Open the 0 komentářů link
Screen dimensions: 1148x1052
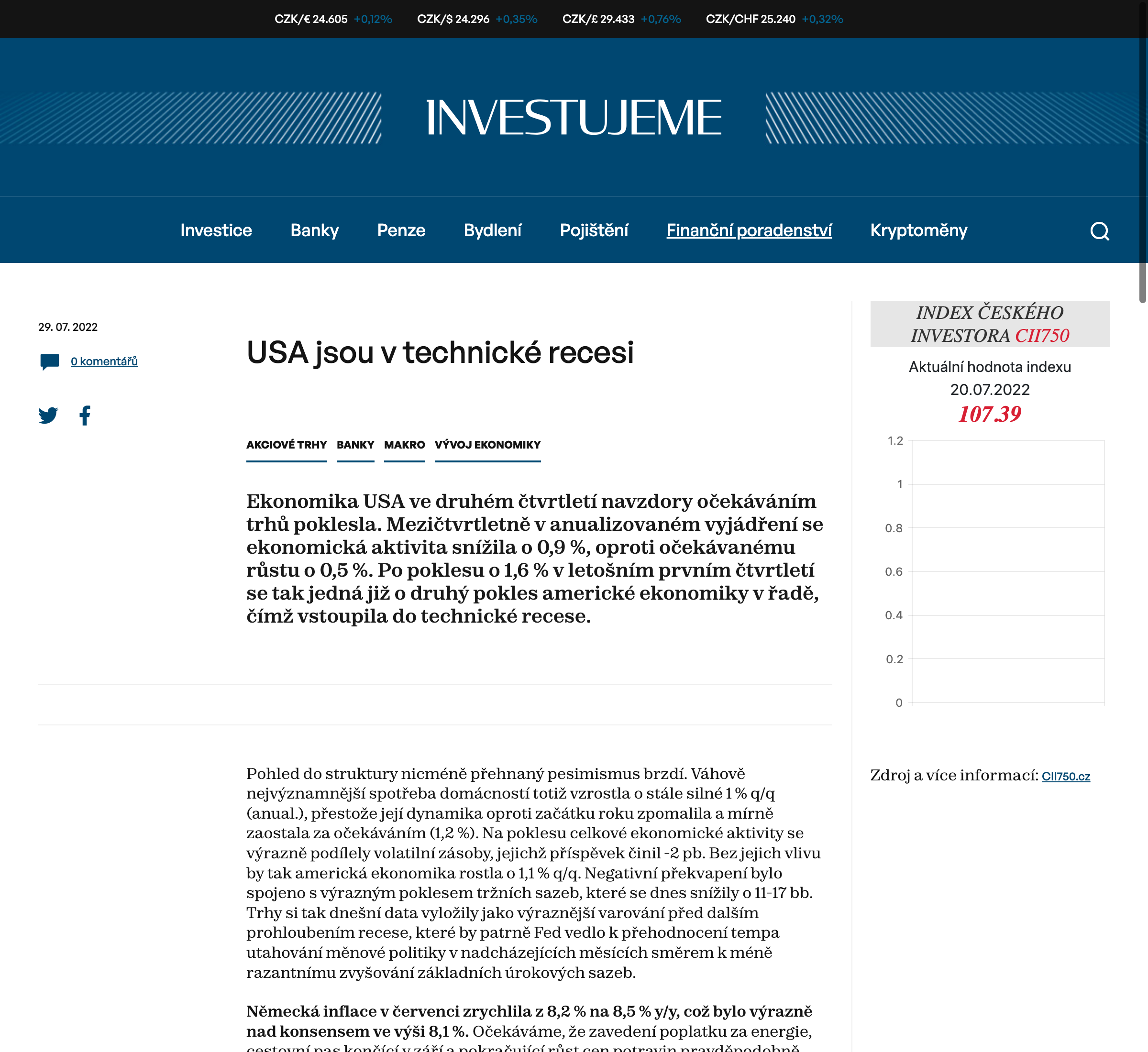click(104, 362)
